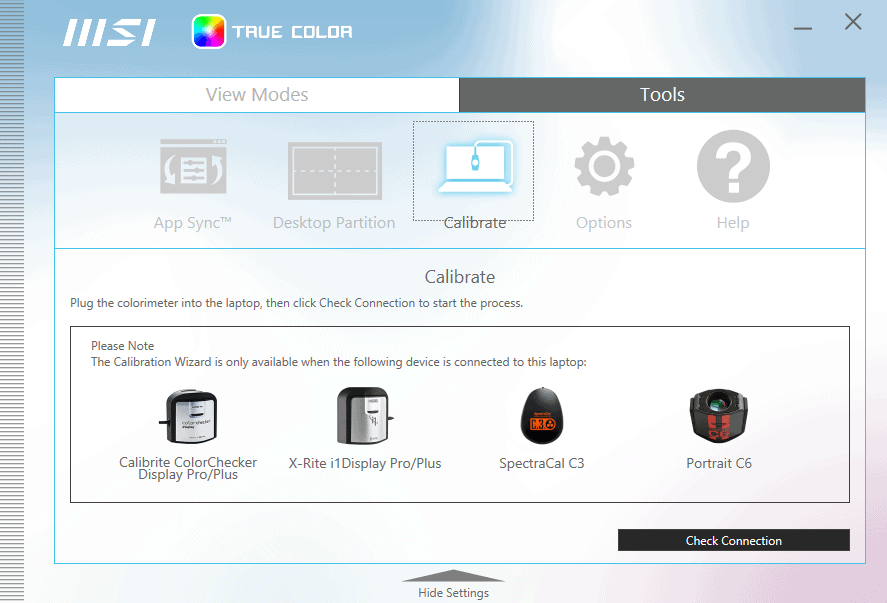Open the Options gear icon
887x603 pixels.
pos(604,166)
